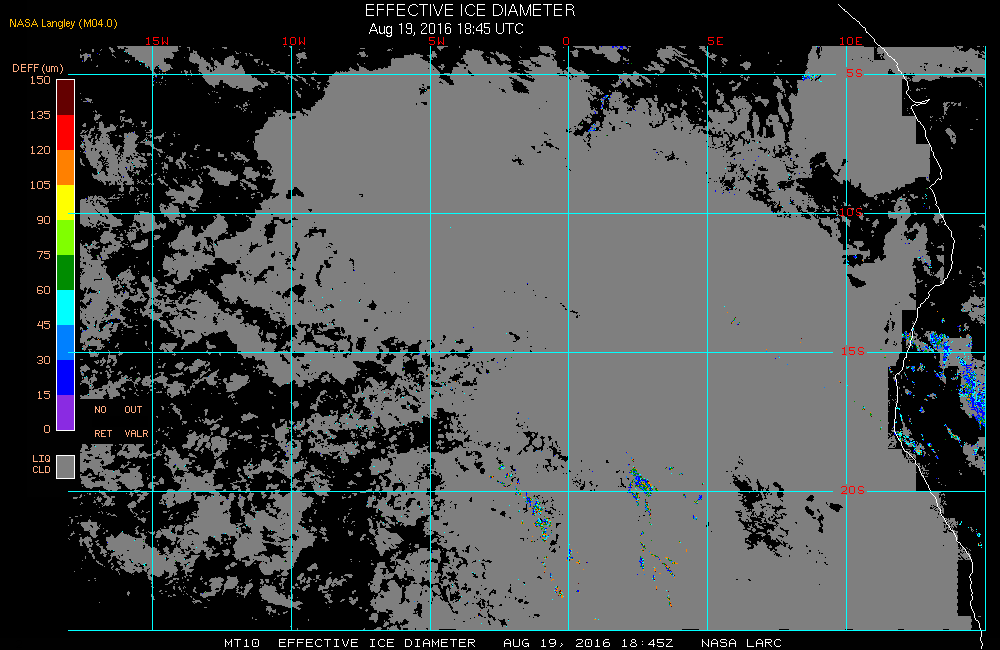This screenshot has width=1000, height=650.
Task: Click the dark red 135-150 color band
Action: (x=66, y=98)
